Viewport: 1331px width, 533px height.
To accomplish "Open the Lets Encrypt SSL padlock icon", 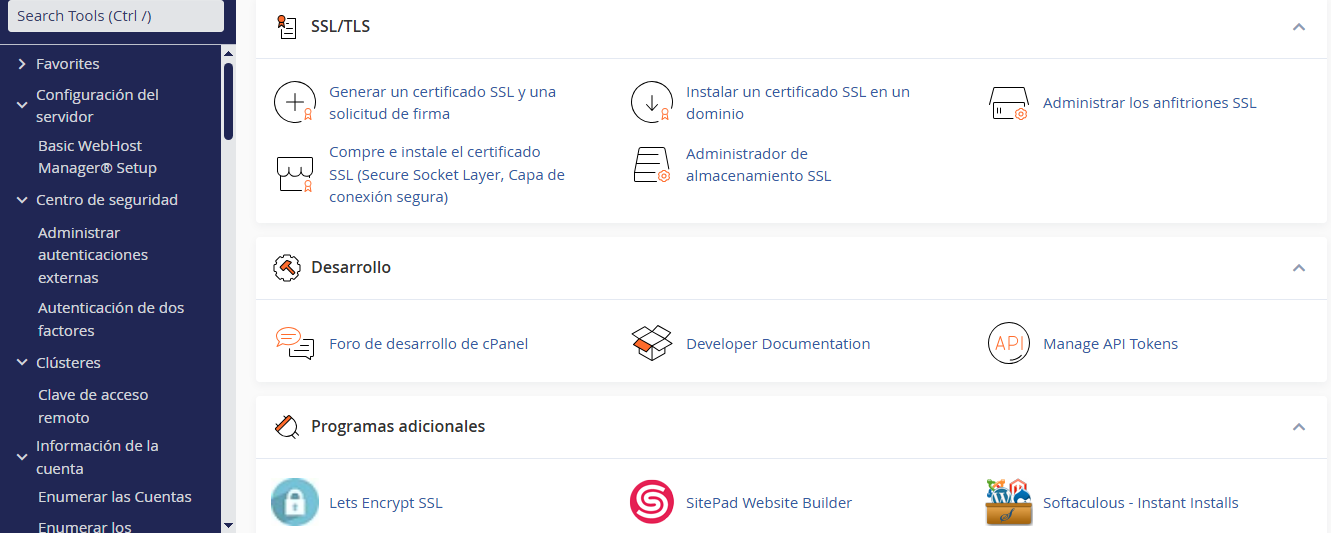I will coord(295,502).
